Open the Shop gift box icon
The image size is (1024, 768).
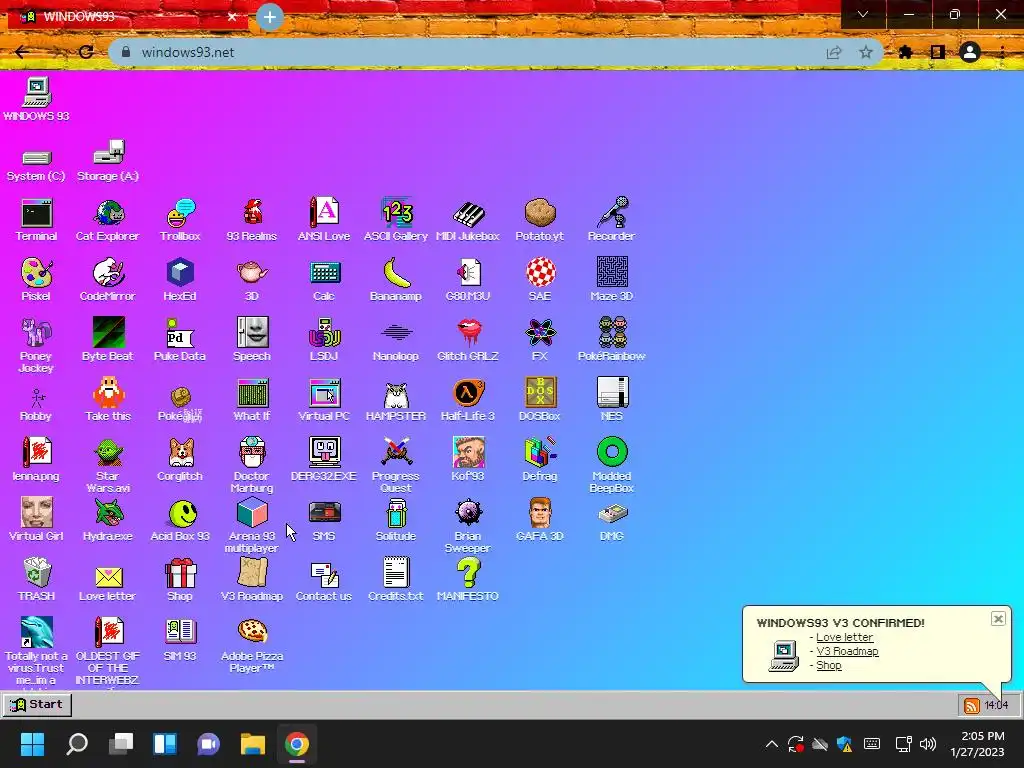click(180, 580)
